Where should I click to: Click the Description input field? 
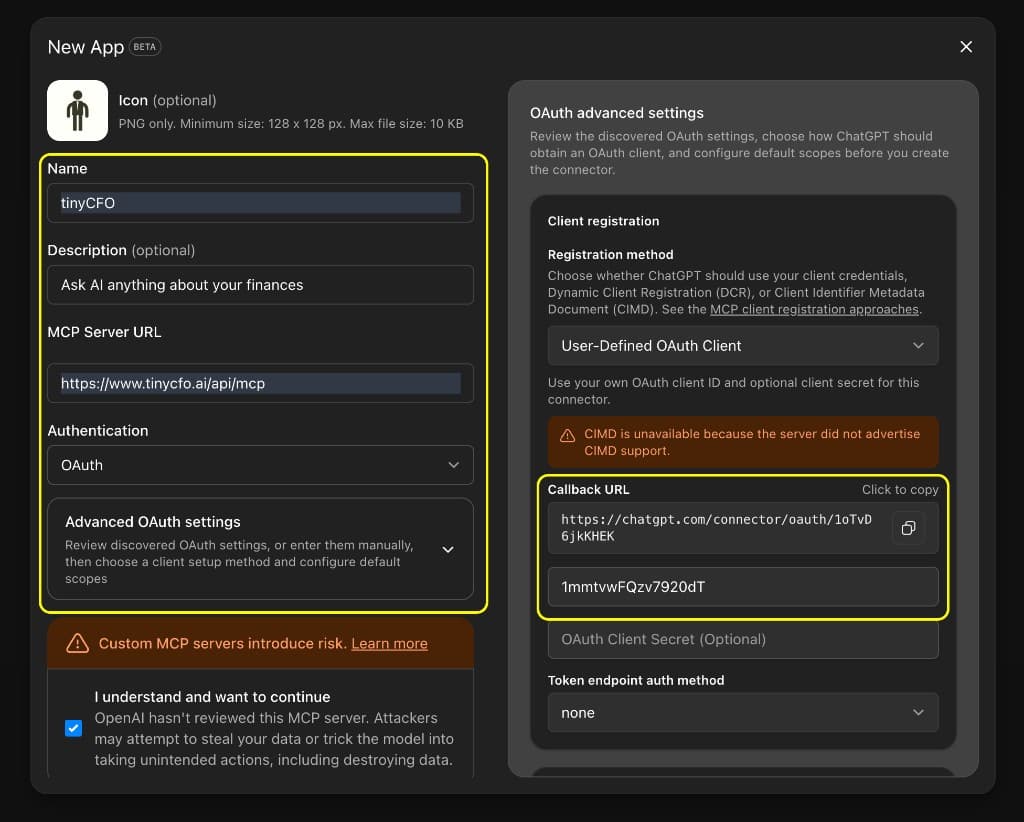(261, 285)
